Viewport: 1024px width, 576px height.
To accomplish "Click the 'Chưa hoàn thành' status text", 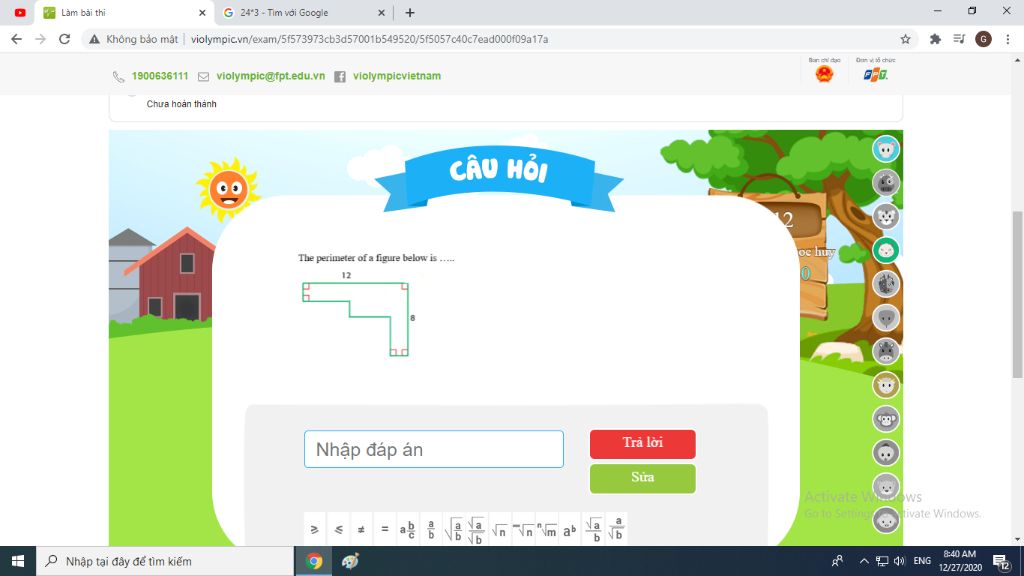I will (x=182, y=104).
